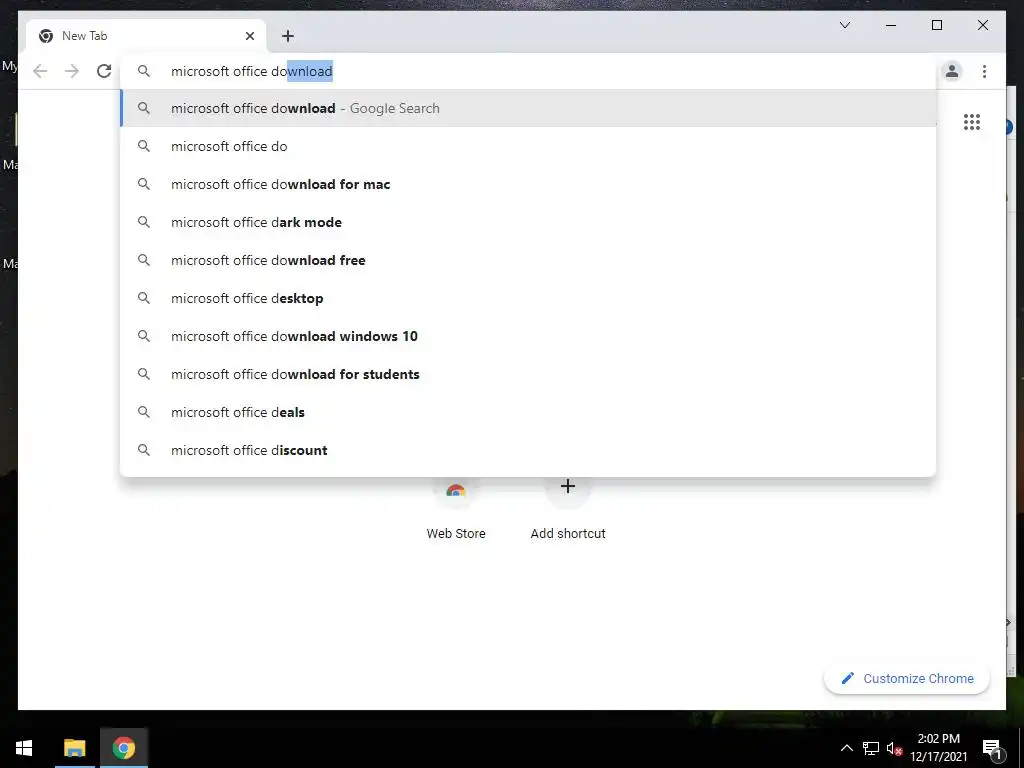Select "microsoft office desktop" suggestion
This screenshot has width=1024, height=768.
(528, 298)
